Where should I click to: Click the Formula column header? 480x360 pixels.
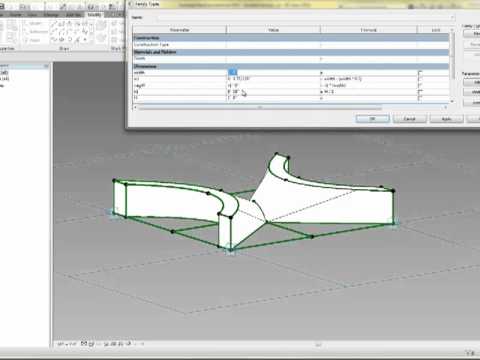(369, 30)
